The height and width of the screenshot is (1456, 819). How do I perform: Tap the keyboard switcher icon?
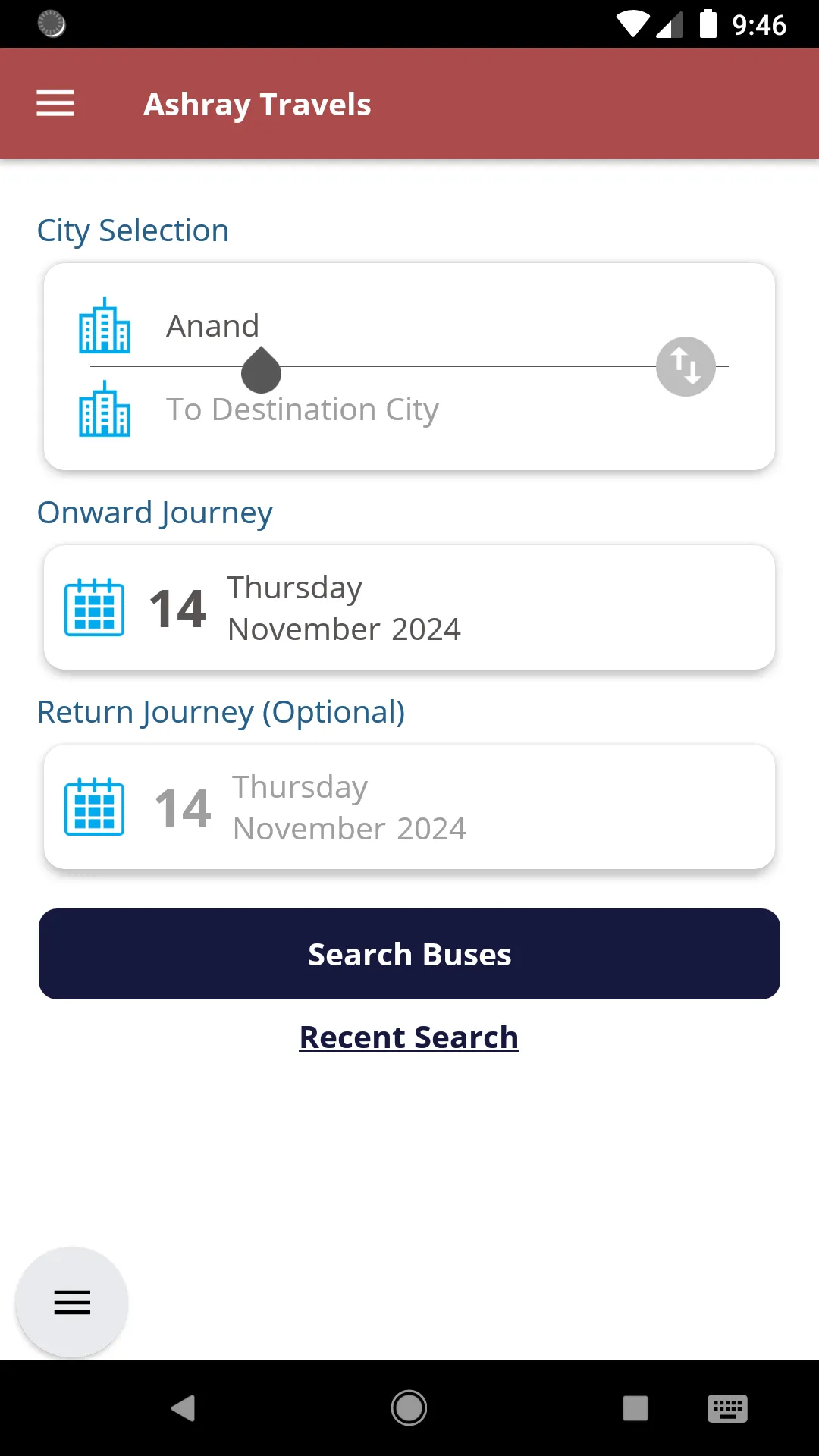[727, 1408]
